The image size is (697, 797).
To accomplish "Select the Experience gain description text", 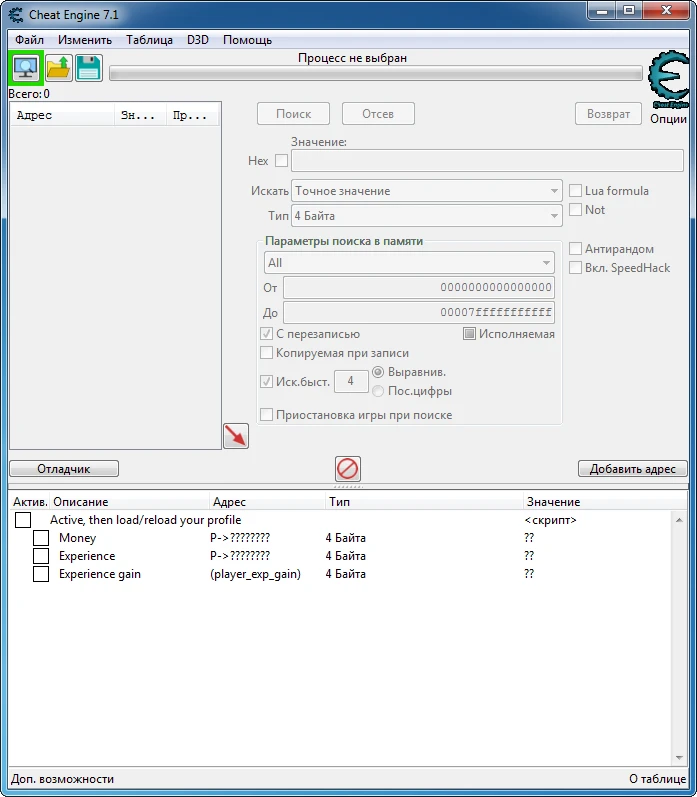I will pos(100,574).
